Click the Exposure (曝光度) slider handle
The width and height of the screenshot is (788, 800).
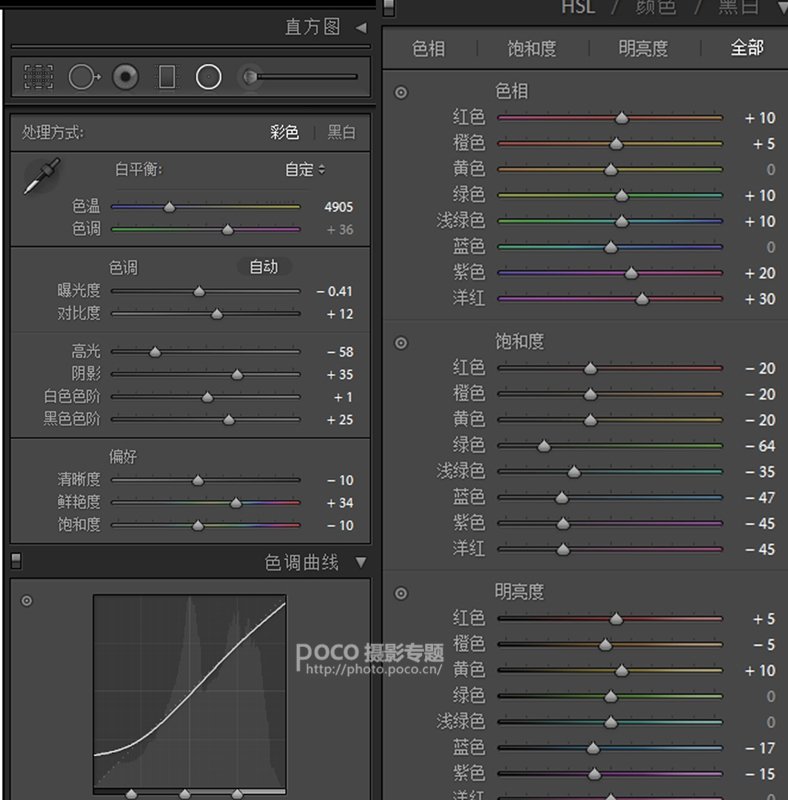[199, 291]
